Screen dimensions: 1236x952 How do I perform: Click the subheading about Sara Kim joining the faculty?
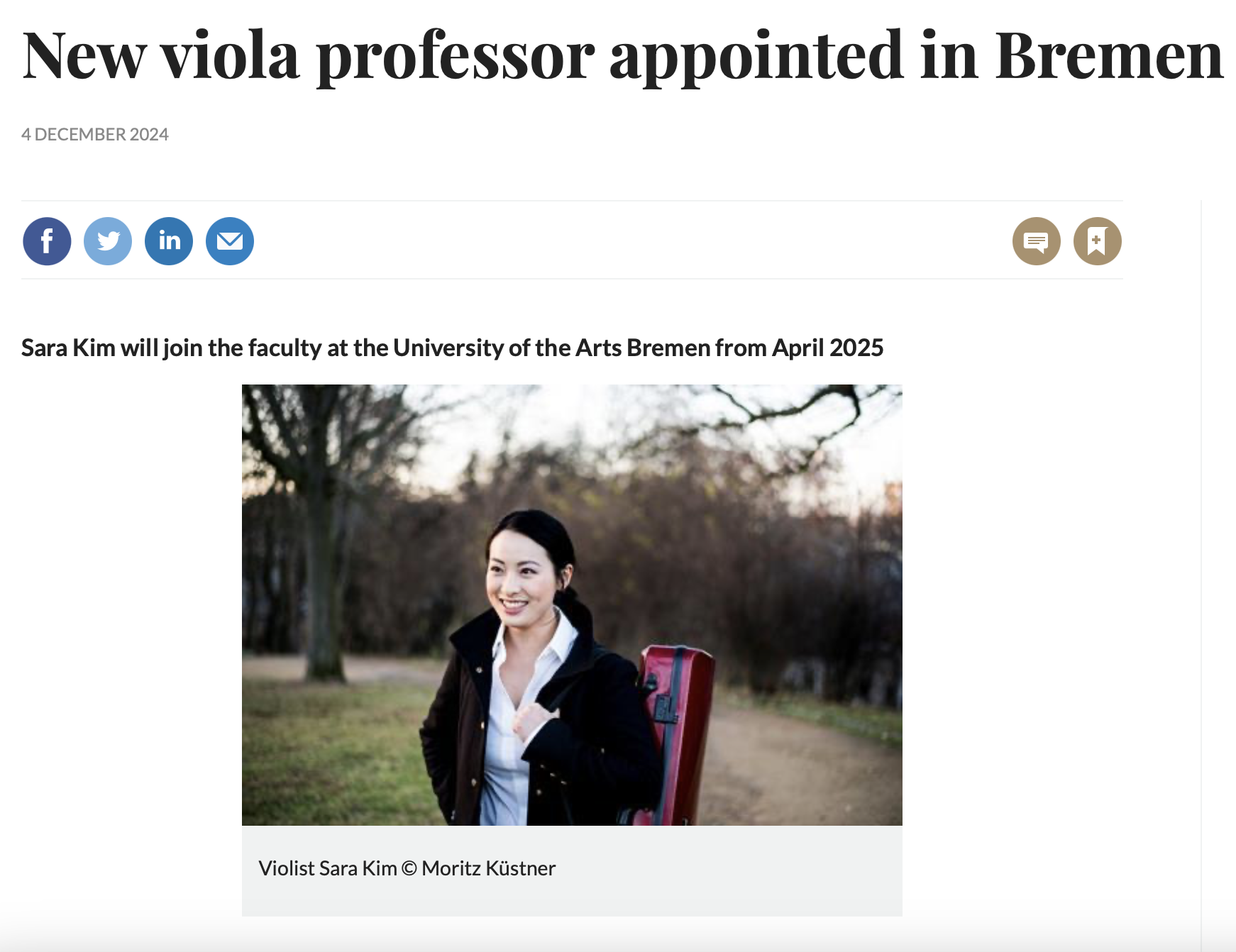point(452,348)
